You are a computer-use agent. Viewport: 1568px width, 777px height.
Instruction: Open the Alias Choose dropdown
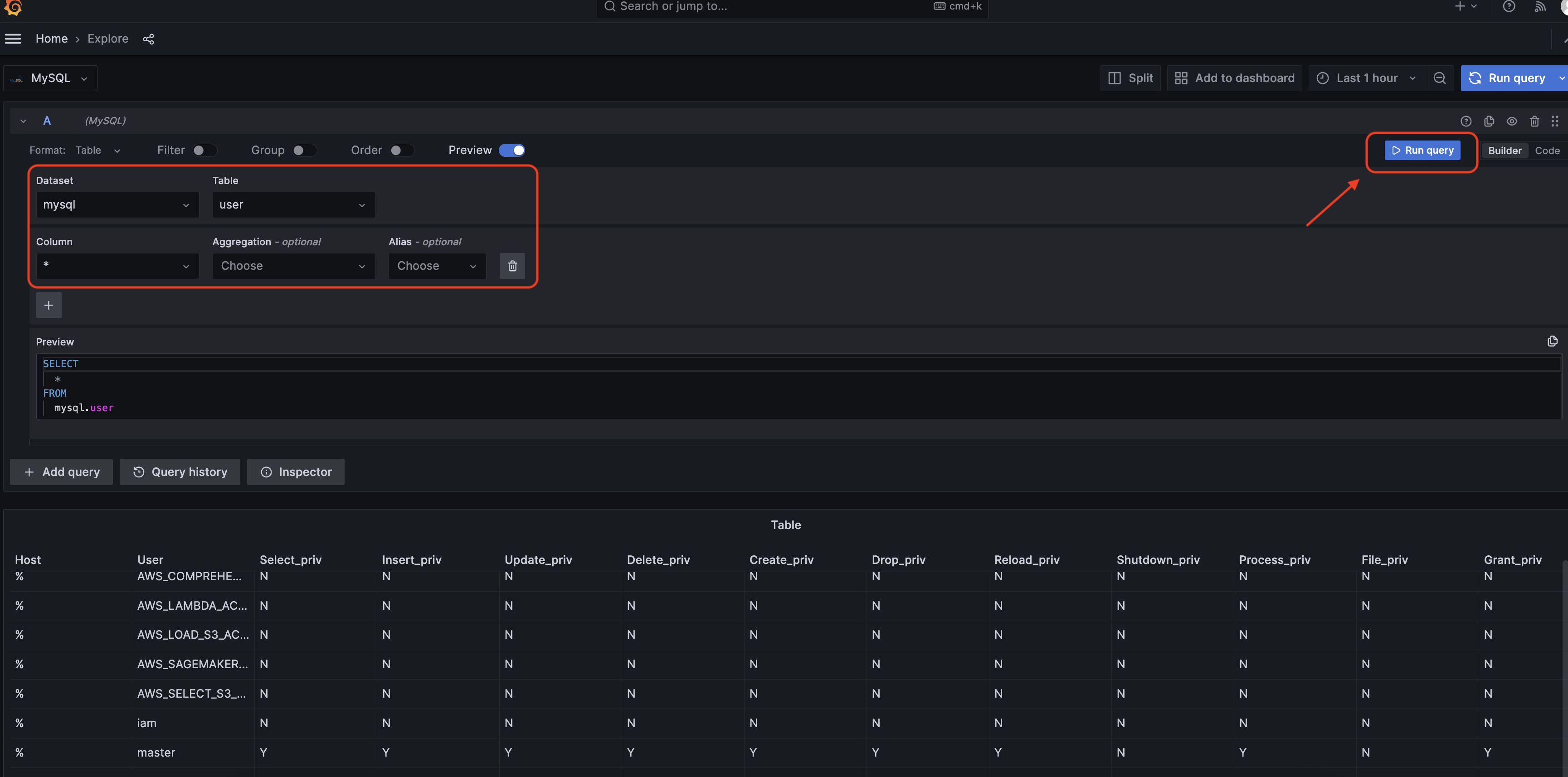(437, 266)
